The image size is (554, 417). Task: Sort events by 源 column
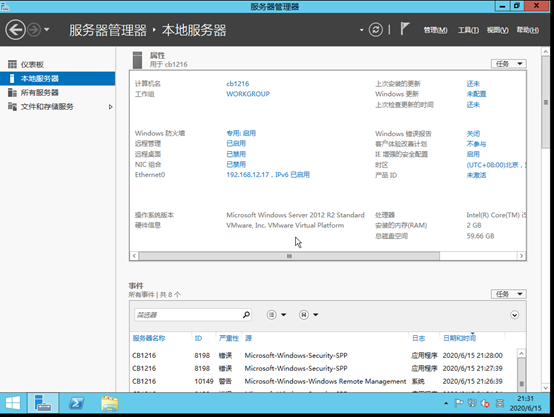[x=248, y=338]
